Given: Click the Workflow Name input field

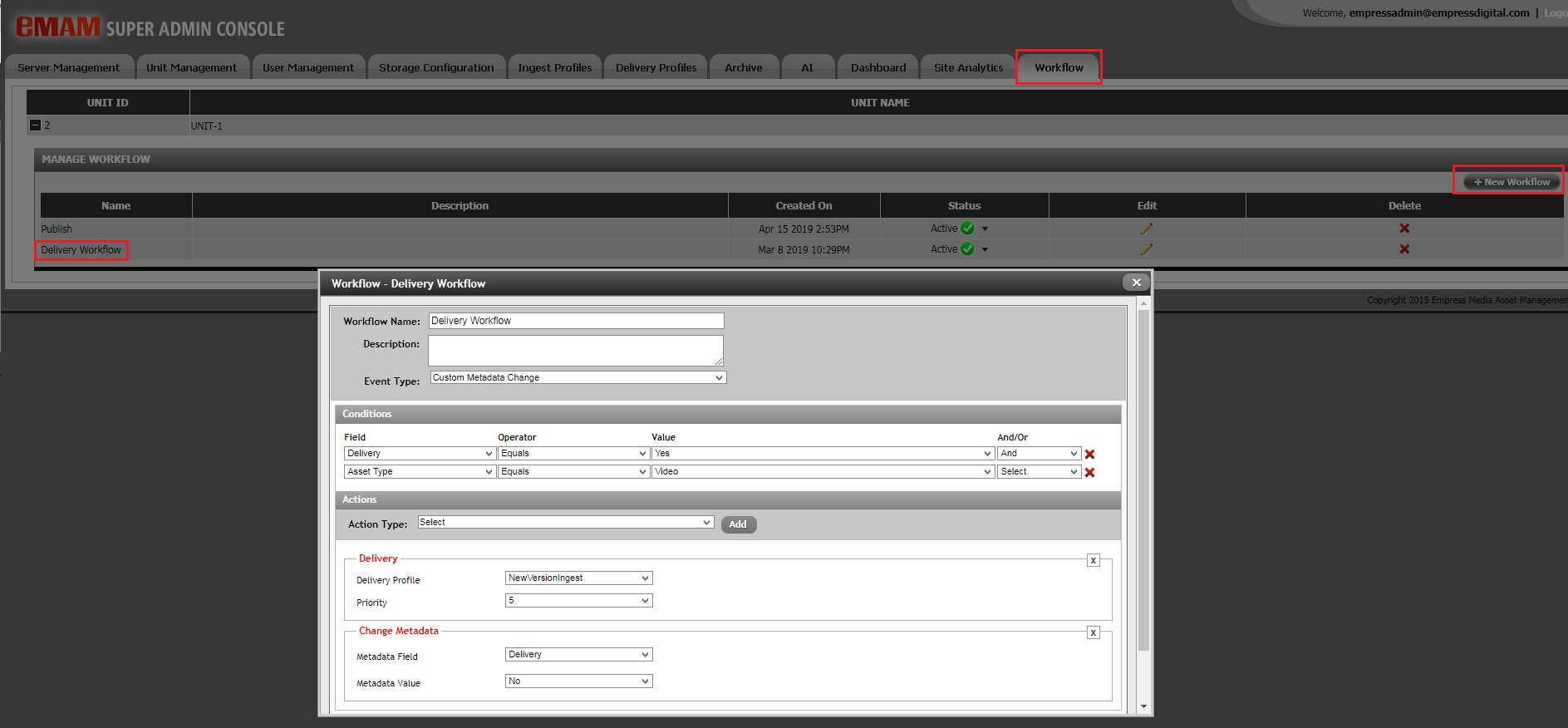Looking at the screenshot, I should [x=576, y=321].
